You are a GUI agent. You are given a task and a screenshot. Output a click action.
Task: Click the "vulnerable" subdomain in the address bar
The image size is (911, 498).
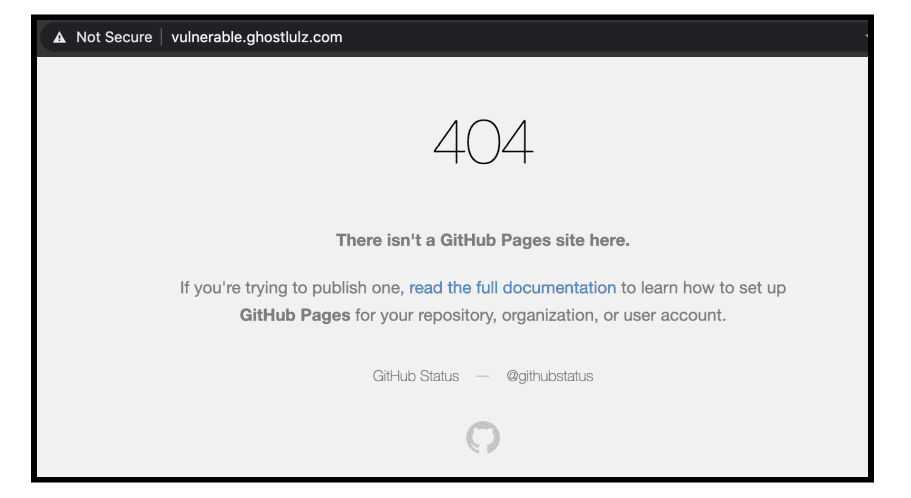206,37
